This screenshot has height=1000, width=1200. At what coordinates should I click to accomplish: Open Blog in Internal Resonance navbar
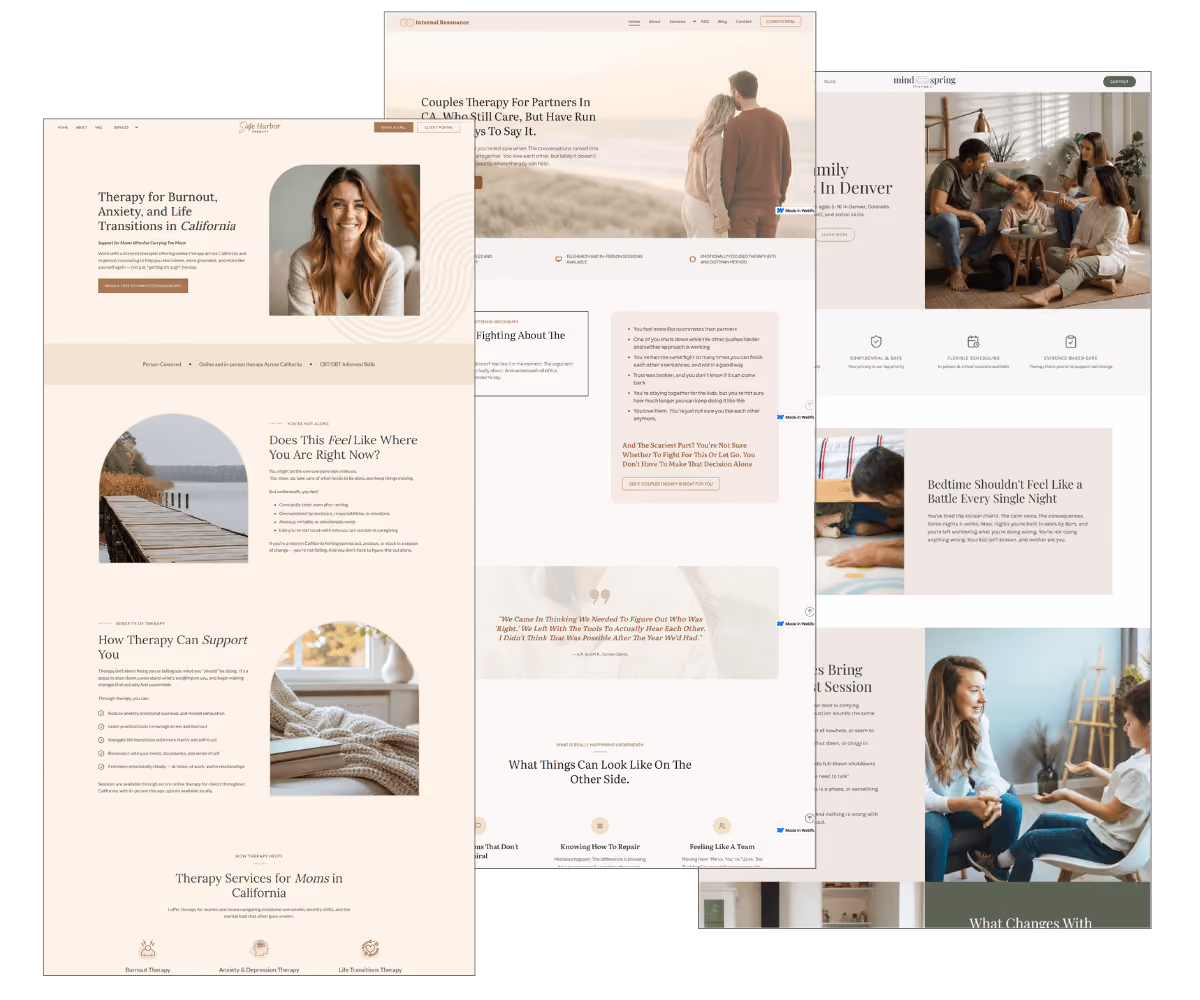pyautogui.click(x=722, y=21)
